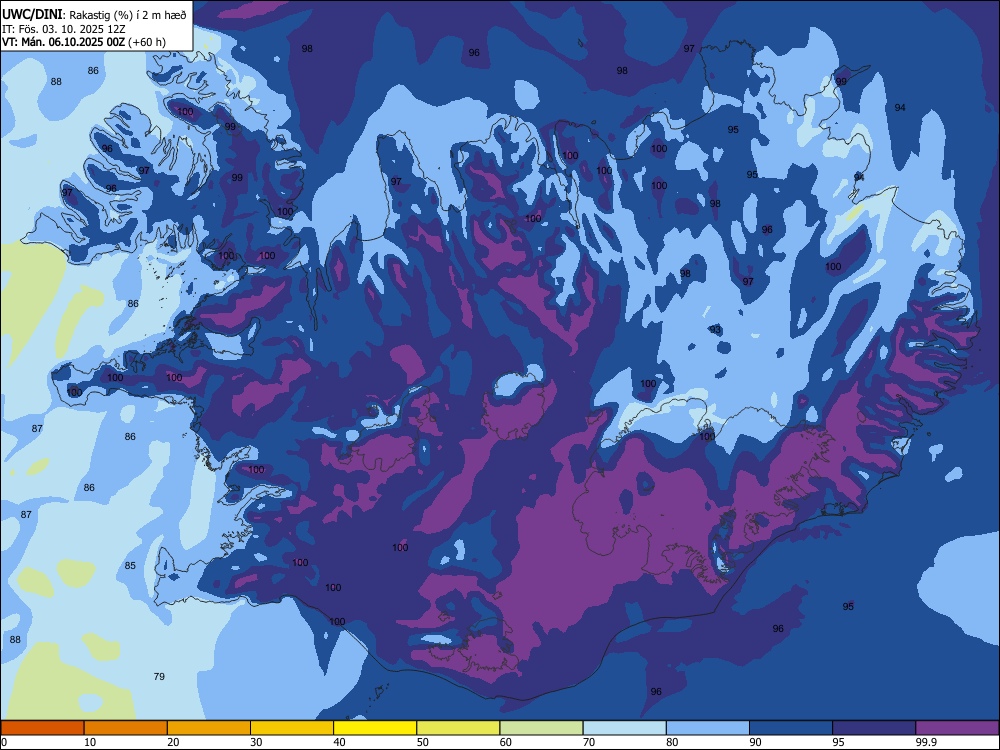Select the pale yellow 50–60 legend swatch
The width and height of the screenshot is (1000, 750).
pos(458,728)
